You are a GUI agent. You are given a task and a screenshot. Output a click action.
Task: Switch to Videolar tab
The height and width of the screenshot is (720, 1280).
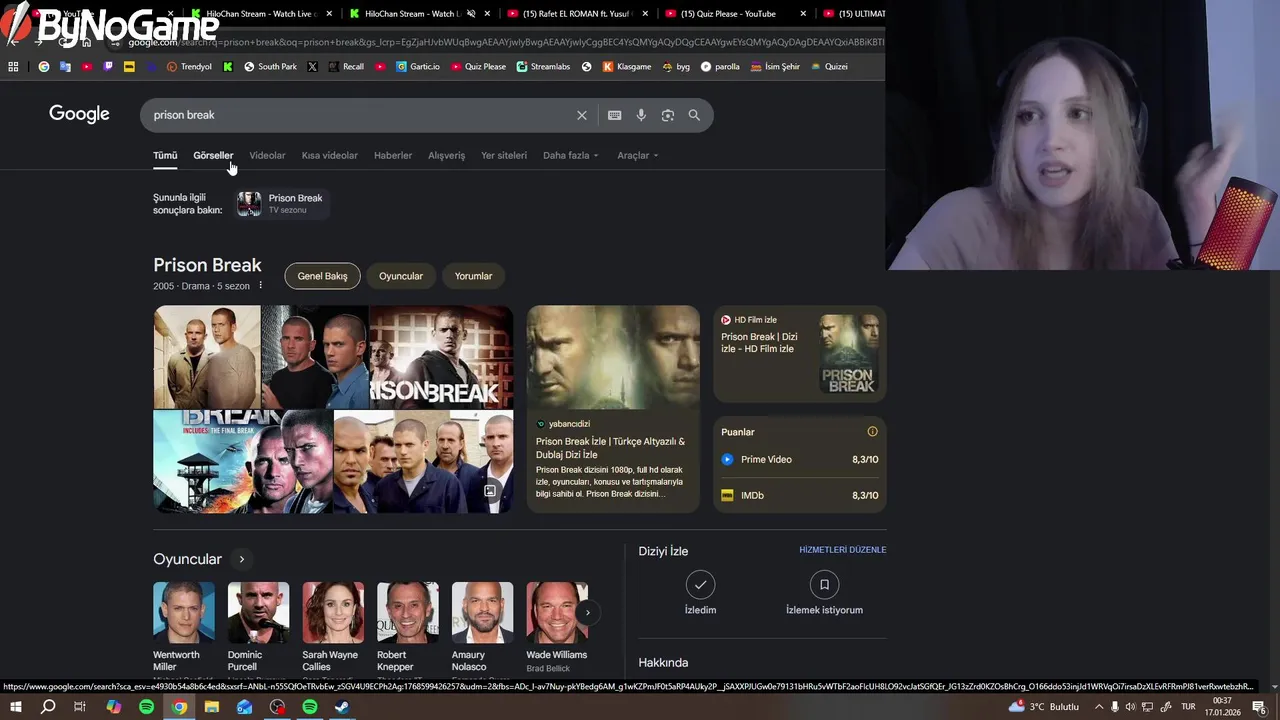point(267,155)
